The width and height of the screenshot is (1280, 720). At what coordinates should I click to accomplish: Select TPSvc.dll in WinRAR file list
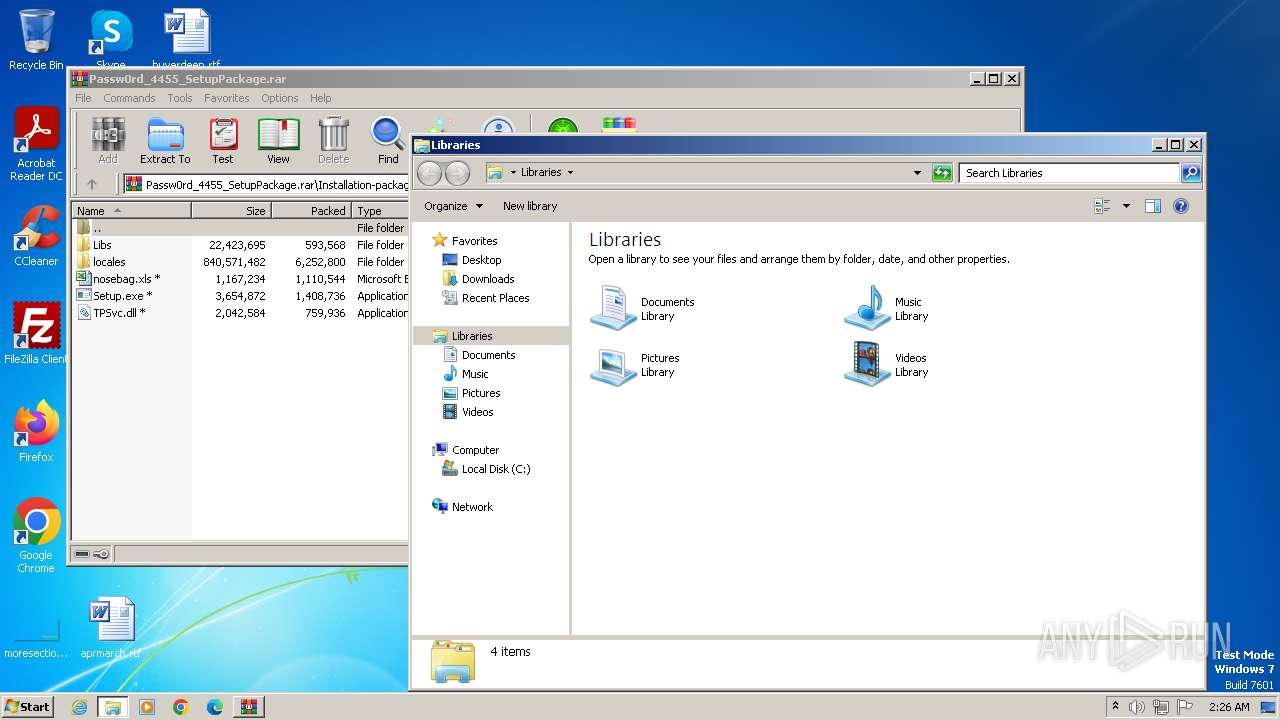coord(240,313)
